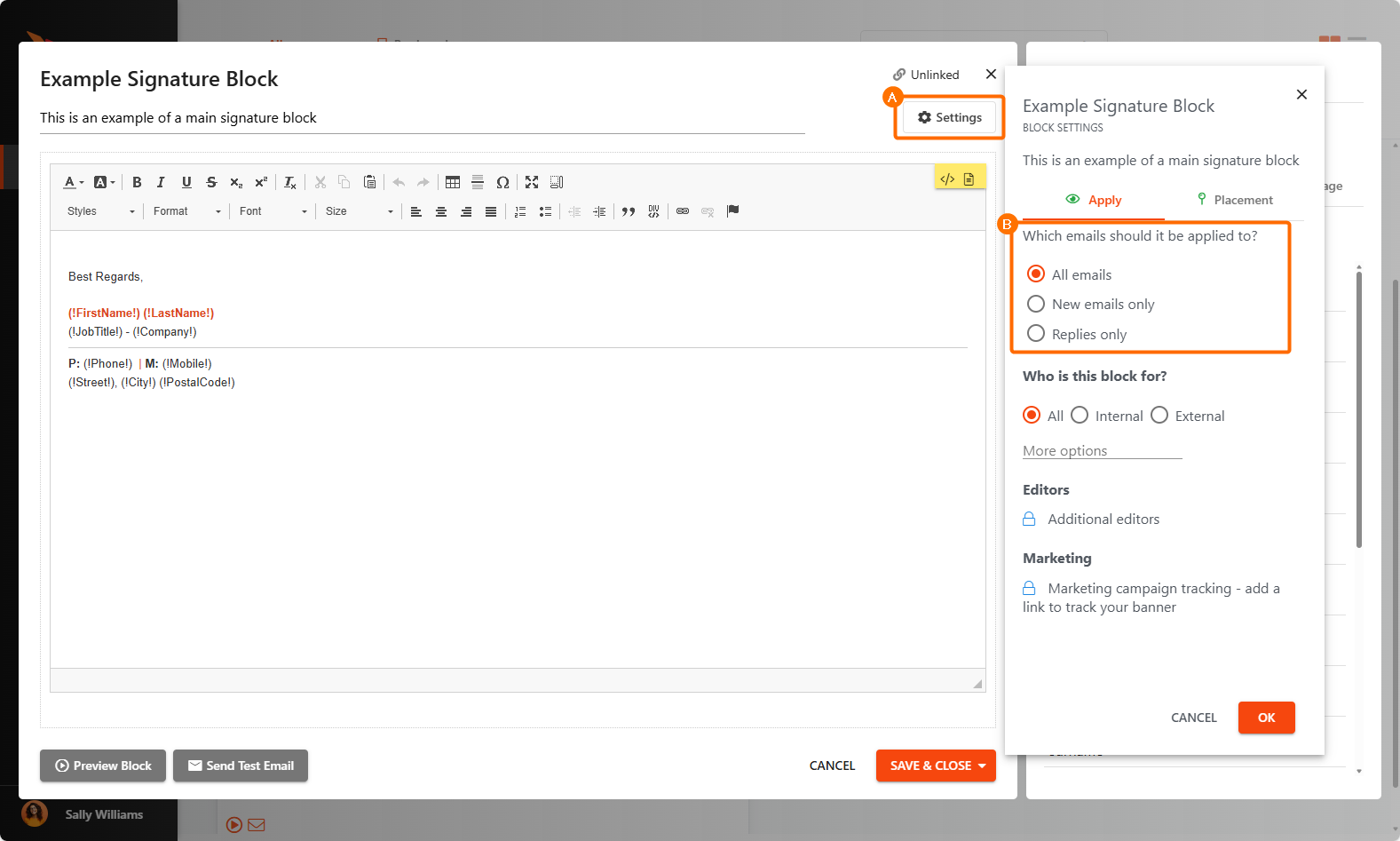The image size is (1400, 841).
Task: Insert a hyperlink with the link icon
Action: [x=683, y=211]
